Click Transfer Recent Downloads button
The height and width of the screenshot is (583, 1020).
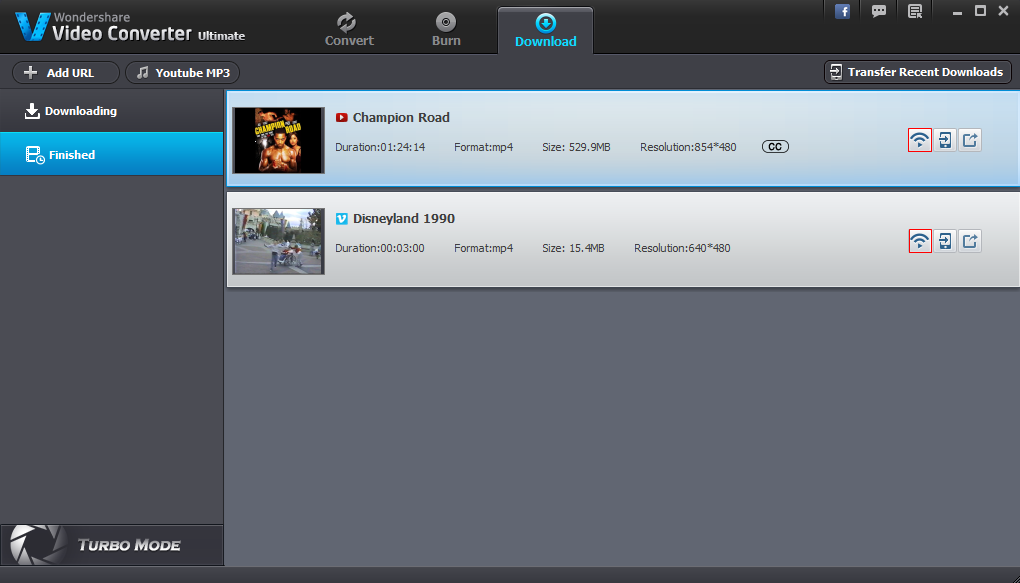click(x=918, y=72)
